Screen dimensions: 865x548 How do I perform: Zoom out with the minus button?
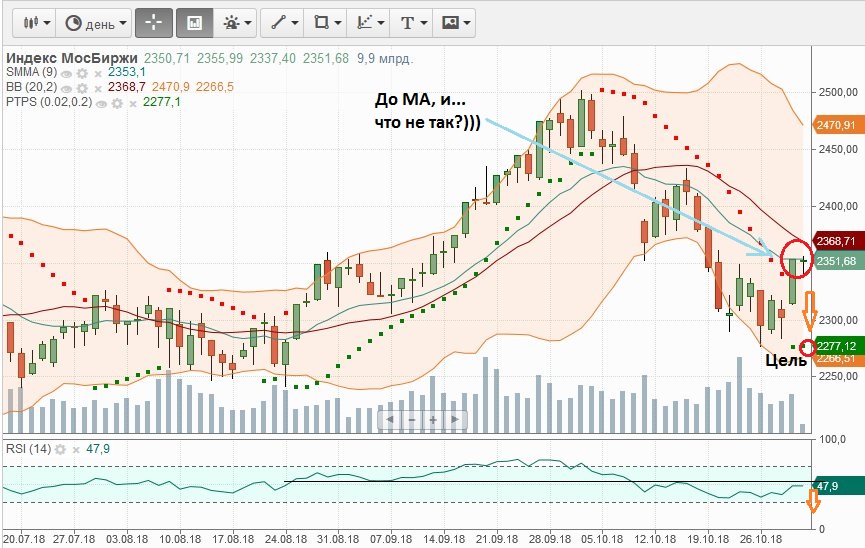click(412, 420)
